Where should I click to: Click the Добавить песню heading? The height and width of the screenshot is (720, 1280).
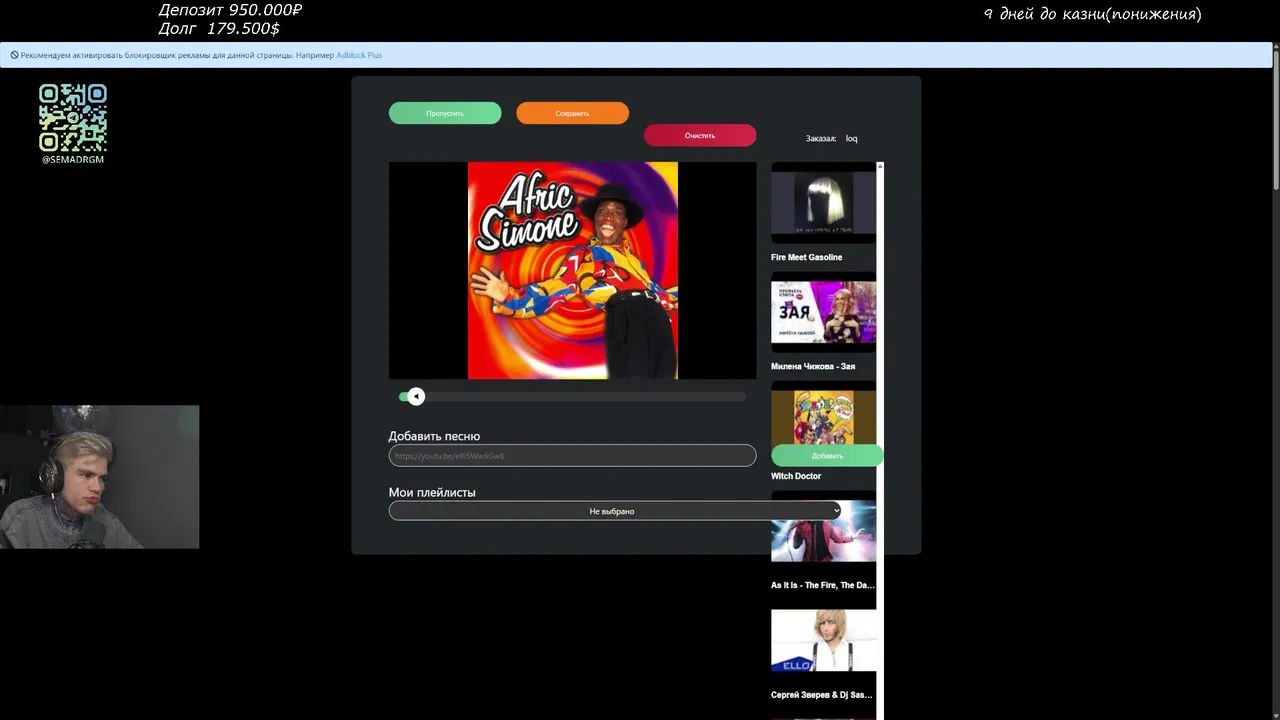(434, 436)
